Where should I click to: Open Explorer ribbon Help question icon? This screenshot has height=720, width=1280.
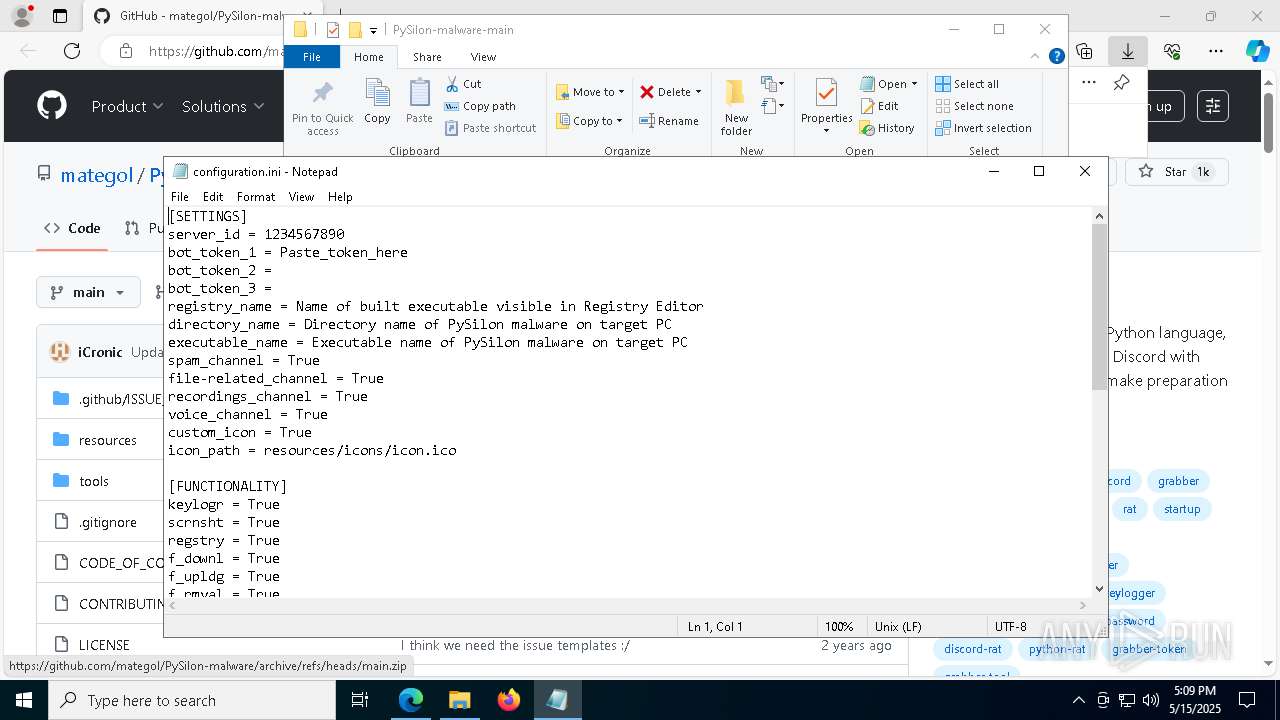(1056, 57)
